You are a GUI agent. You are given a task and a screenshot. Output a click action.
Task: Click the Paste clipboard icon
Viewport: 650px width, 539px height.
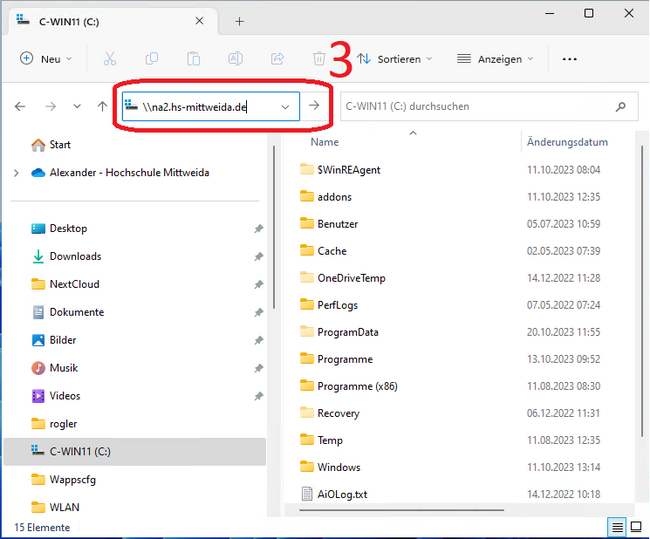click(x=194, y=59)
